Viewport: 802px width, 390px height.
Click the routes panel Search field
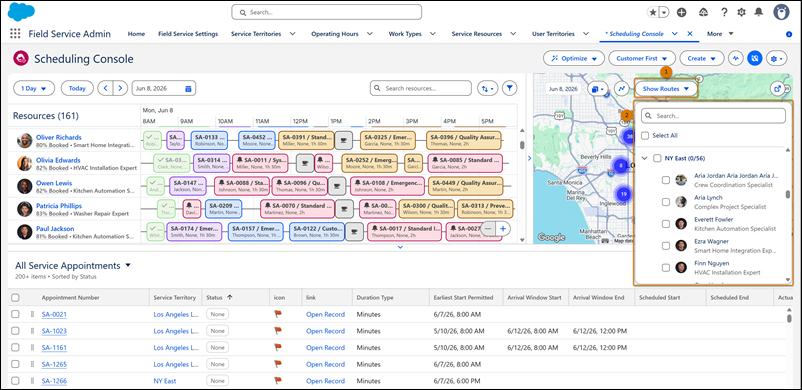(713, 116)
